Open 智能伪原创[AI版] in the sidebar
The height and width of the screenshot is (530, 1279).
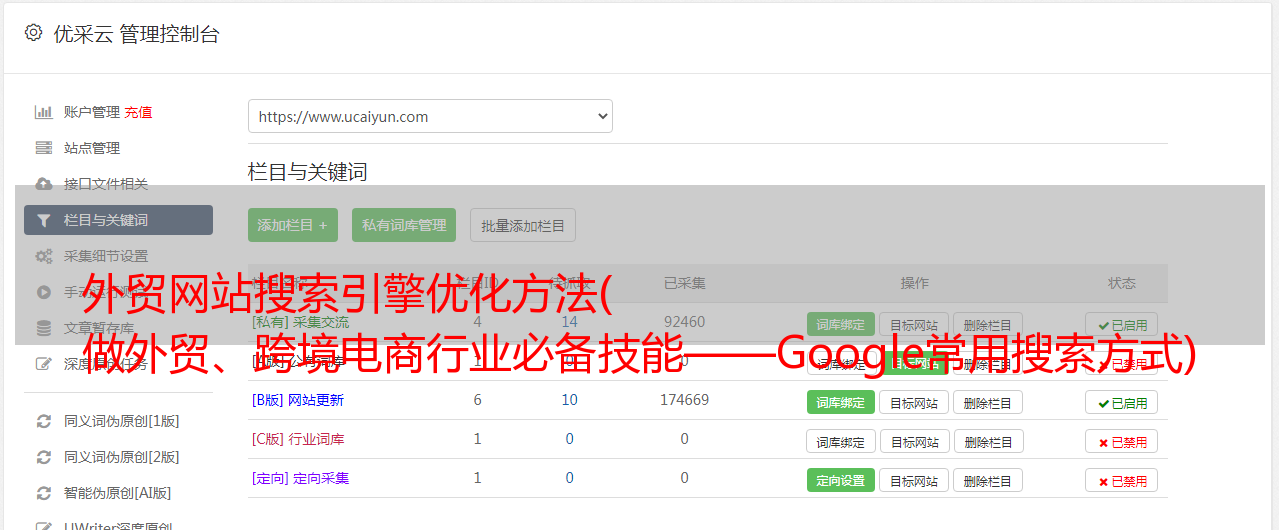point(118,493)
